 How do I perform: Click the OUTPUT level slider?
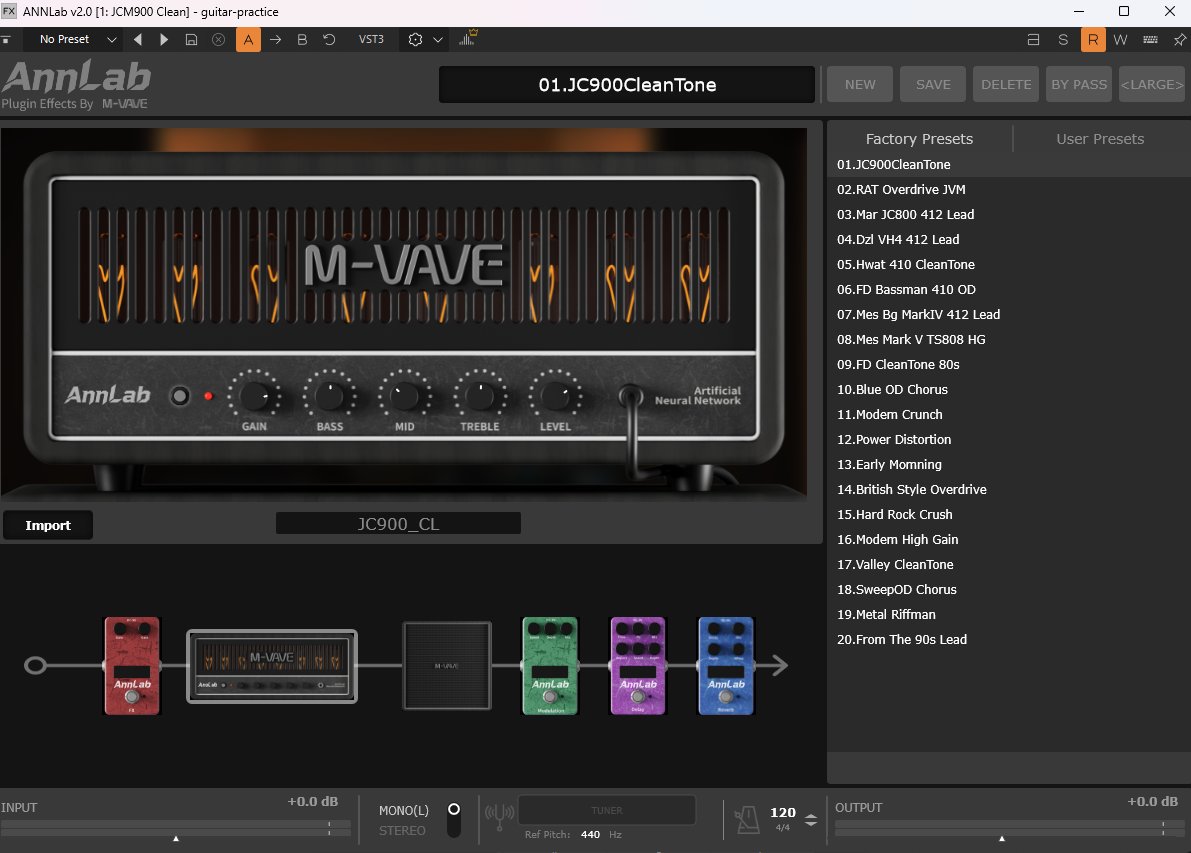pyautogui.click(x=1009, y=828)
